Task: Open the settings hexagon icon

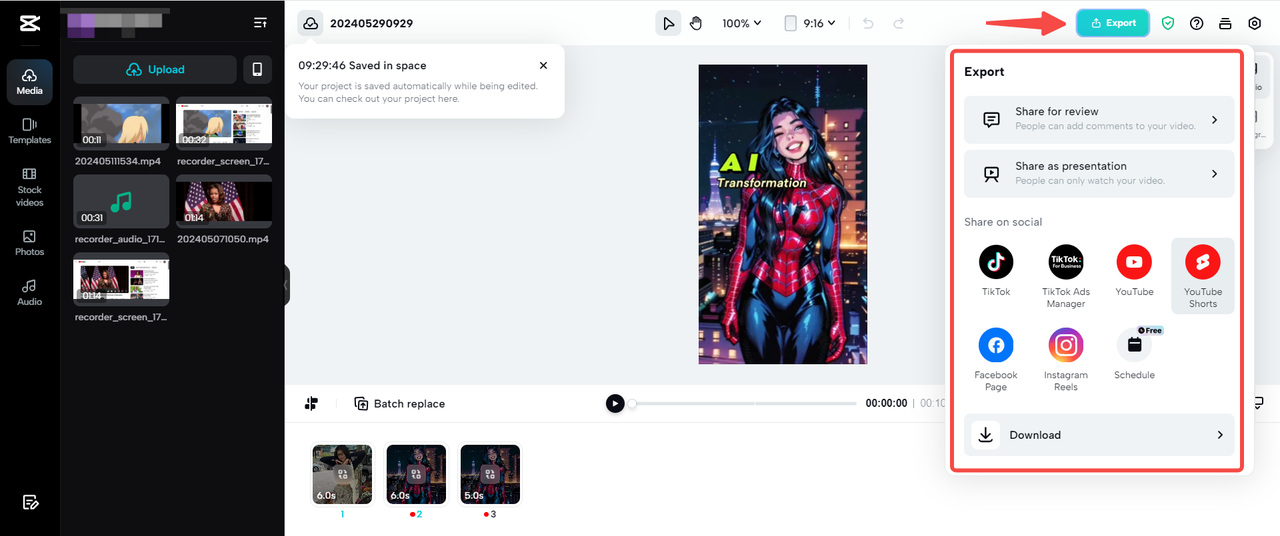Action: (x=1255, y=23)
